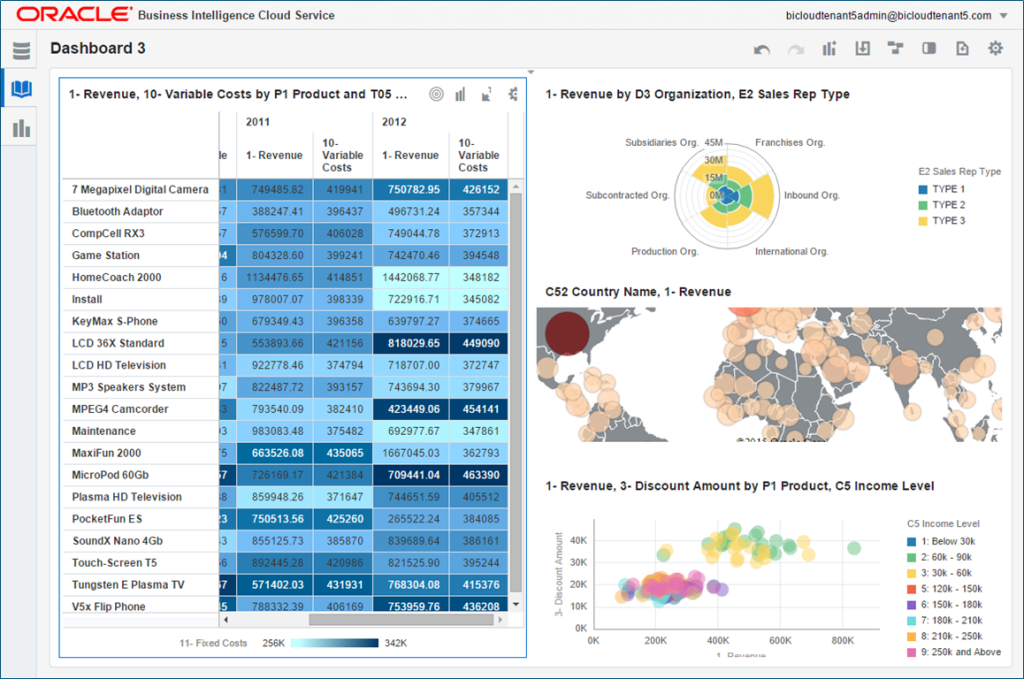Open the table panel options cog menu
This screenshot has width=1024, height=679.
(513, 93)
